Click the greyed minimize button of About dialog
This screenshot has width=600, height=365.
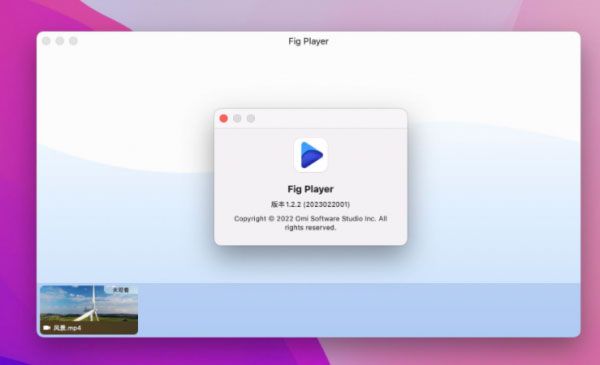pyautogui.click(x=237, y=119)
